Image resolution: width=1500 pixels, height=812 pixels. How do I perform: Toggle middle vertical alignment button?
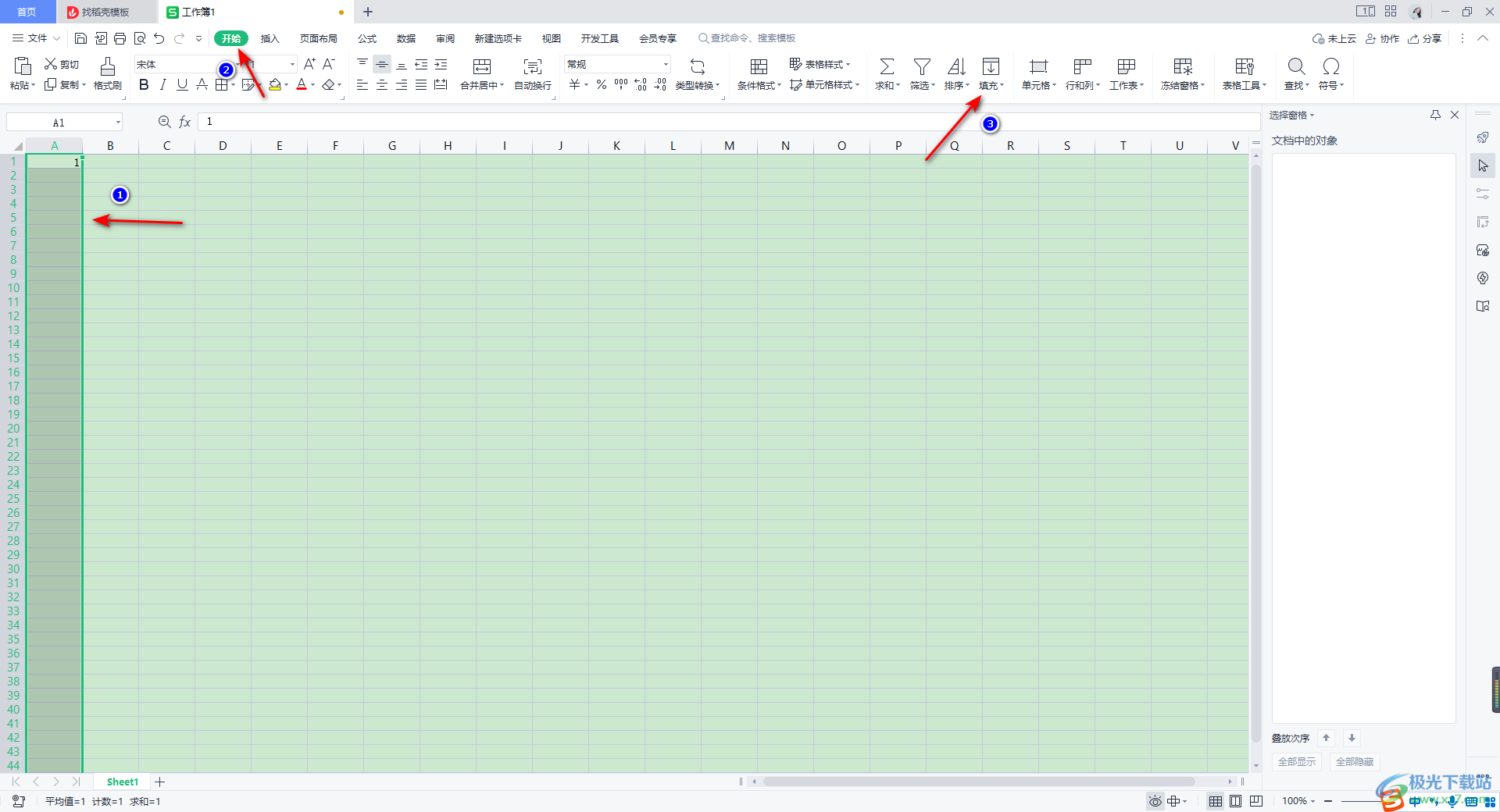pyautogui.click(x=382, y=64)
